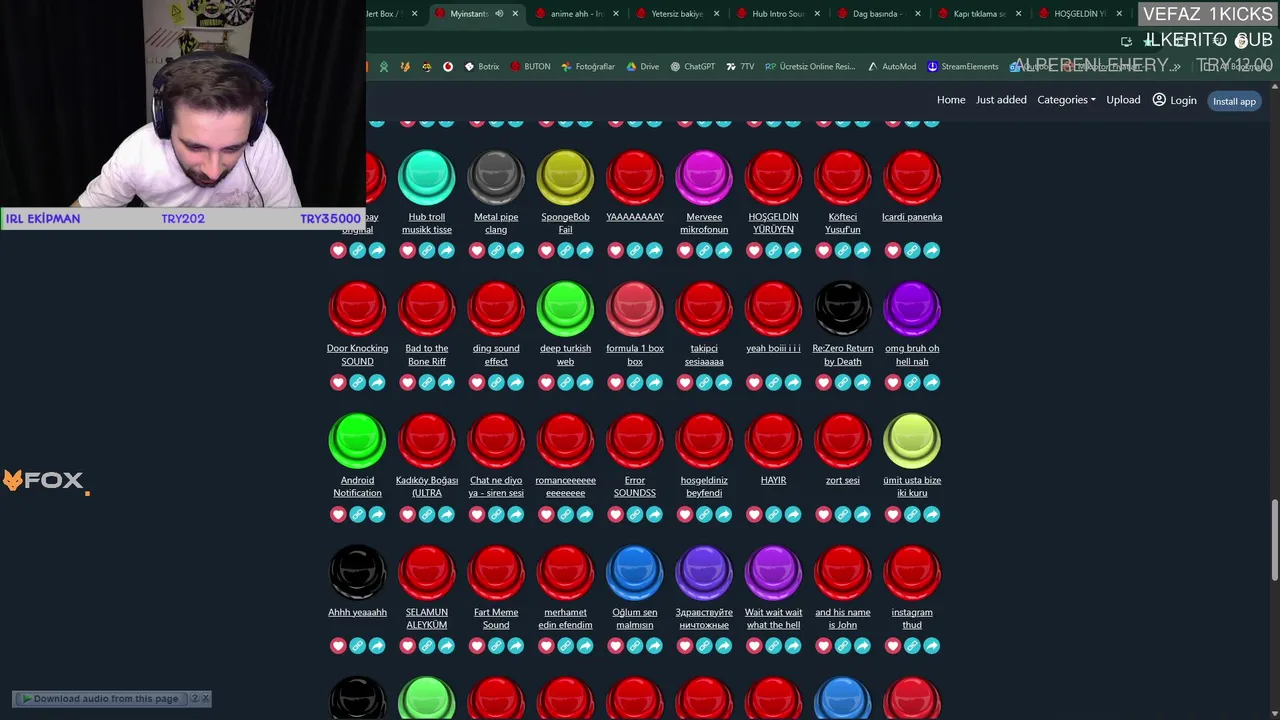Copy link for SpongeBob Fail sound

(x=566, y=251)
